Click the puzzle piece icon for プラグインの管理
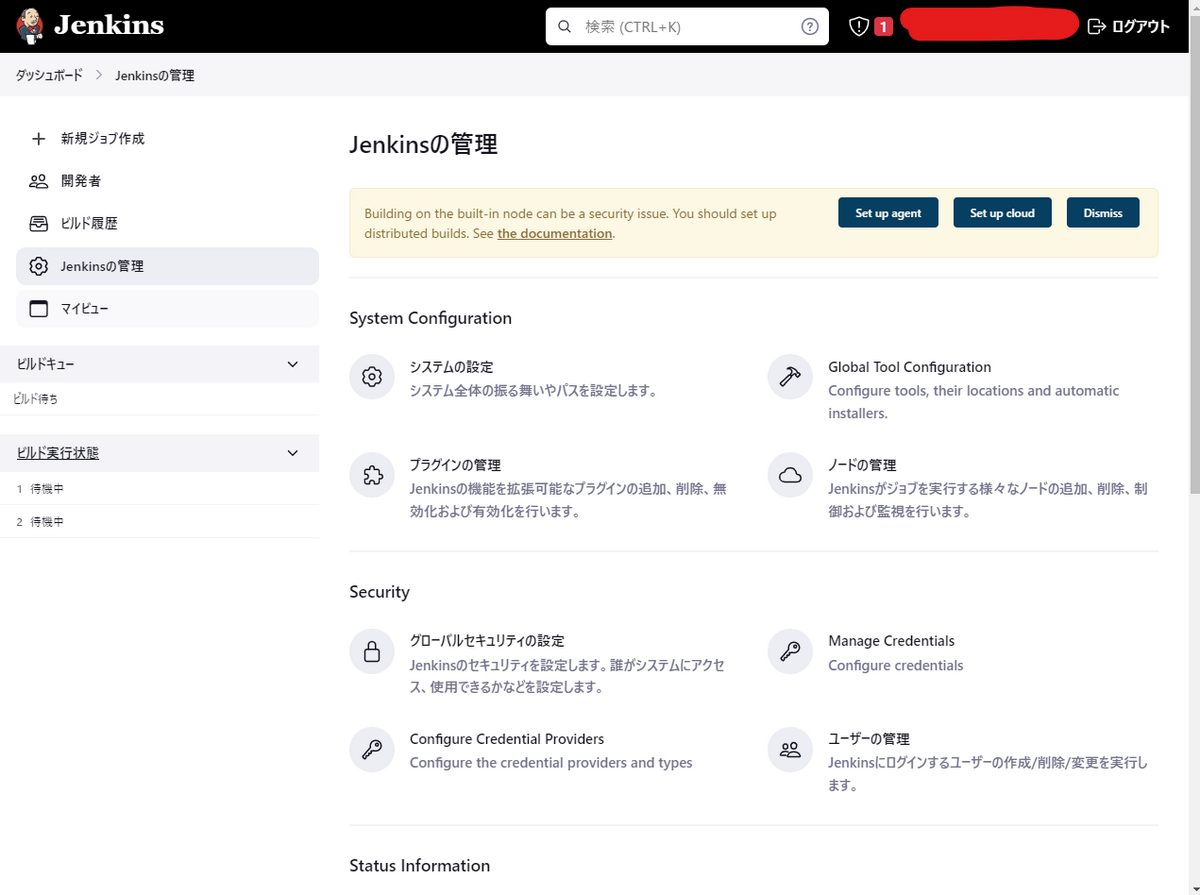This screenshot has width=1200, height=895. [372, 475]
